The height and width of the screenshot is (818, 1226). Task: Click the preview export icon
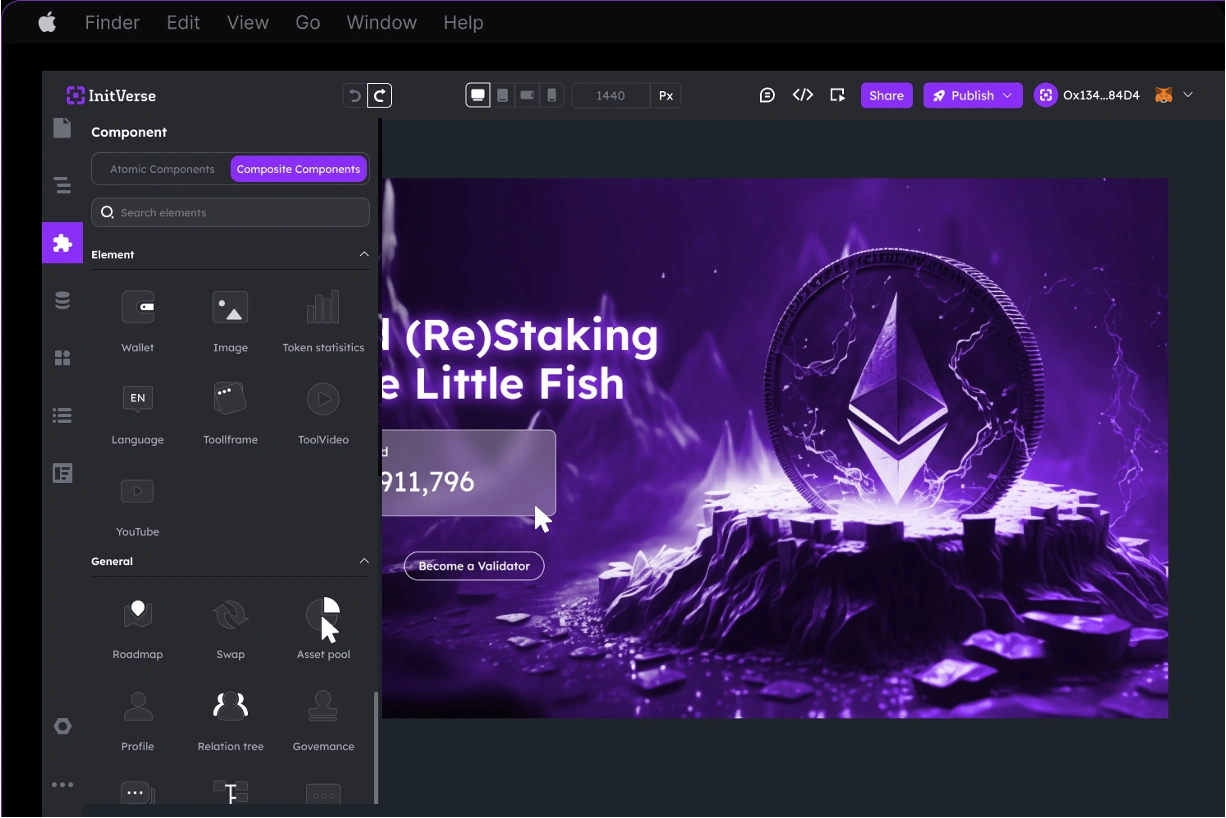tap(838, 96)
